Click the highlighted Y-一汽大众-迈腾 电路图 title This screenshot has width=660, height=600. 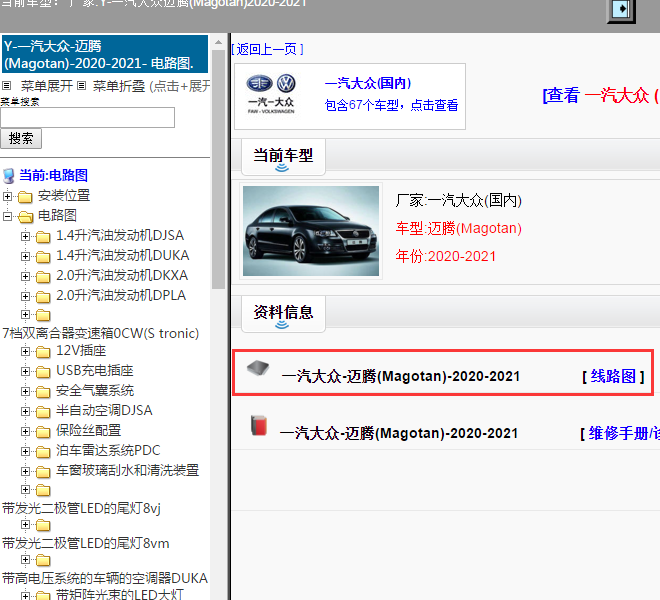(105, 54)
